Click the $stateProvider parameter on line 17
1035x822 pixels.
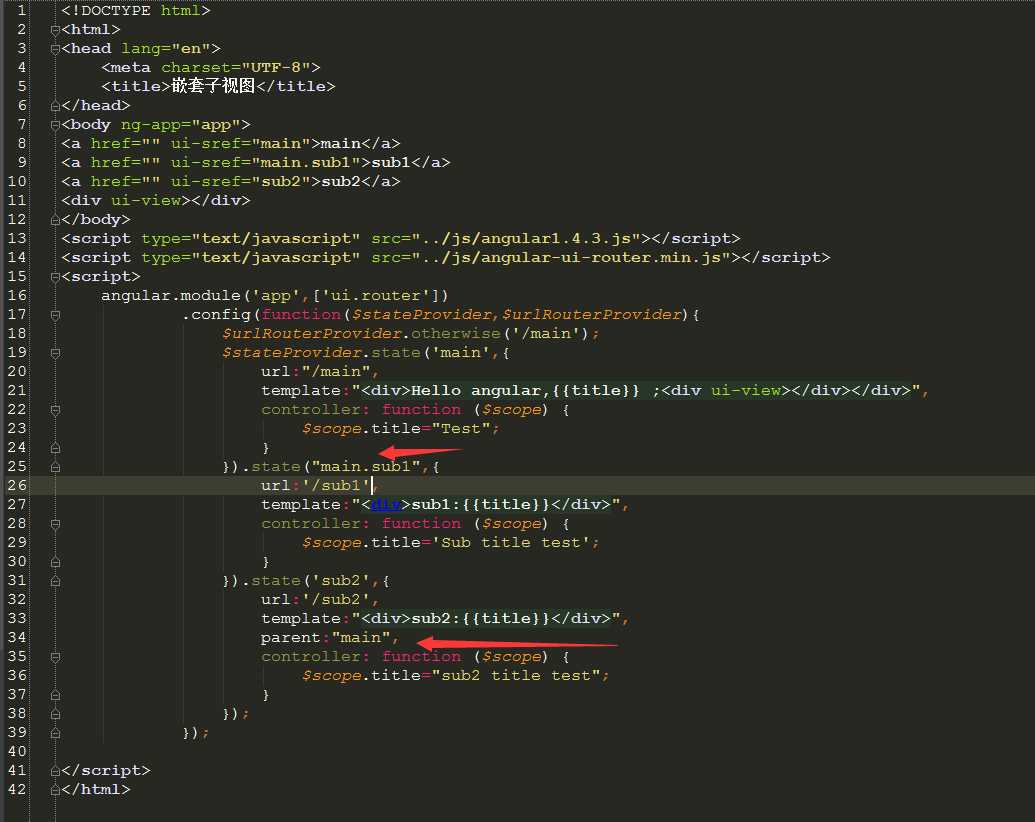coord(422,314)
